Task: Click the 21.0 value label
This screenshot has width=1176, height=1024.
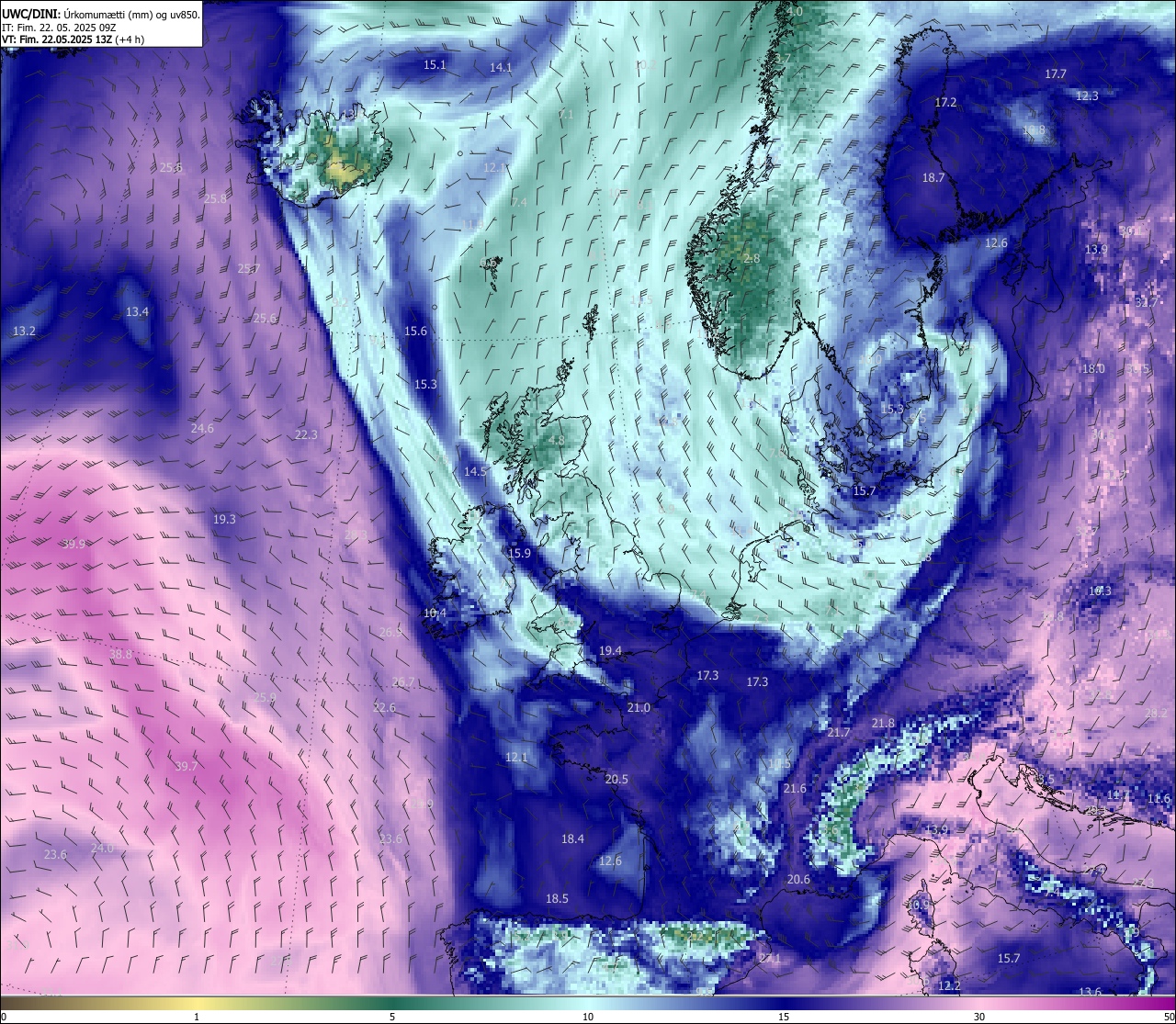Action: 639,708
